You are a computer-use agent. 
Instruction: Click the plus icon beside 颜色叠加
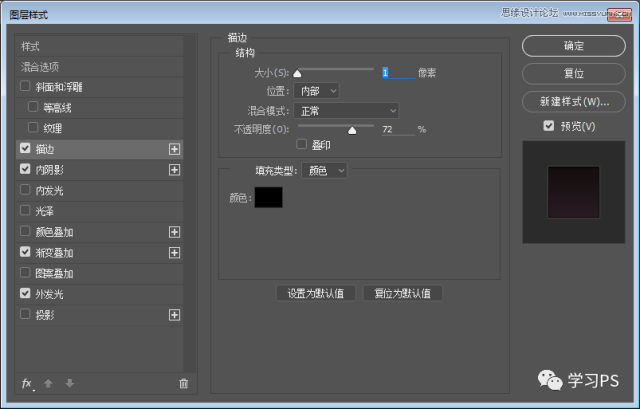pyautogui.click(x=175, y=232)
